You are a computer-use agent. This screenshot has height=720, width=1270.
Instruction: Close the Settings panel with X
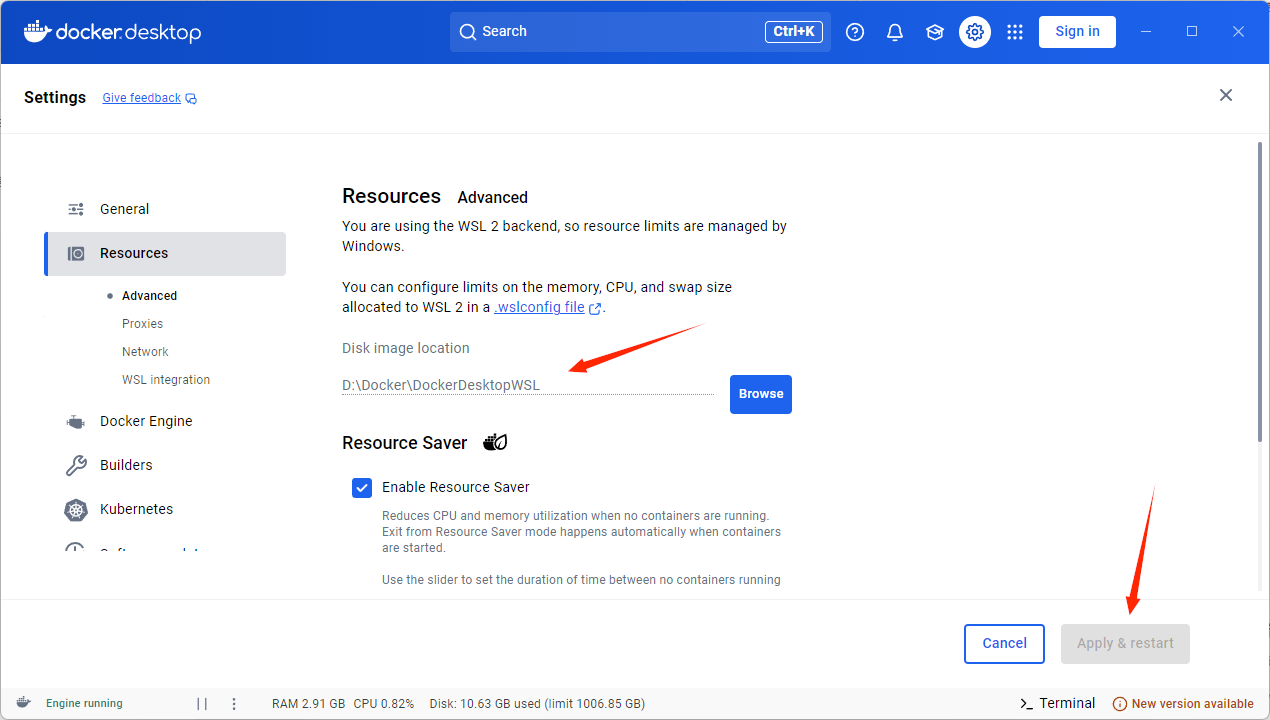[1226, 95]
